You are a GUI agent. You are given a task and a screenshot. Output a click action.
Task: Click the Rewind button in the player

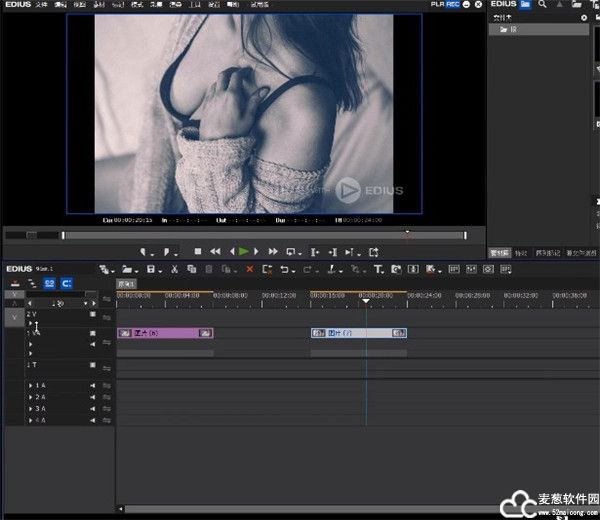pyautogui.click(x=215, y=252)
